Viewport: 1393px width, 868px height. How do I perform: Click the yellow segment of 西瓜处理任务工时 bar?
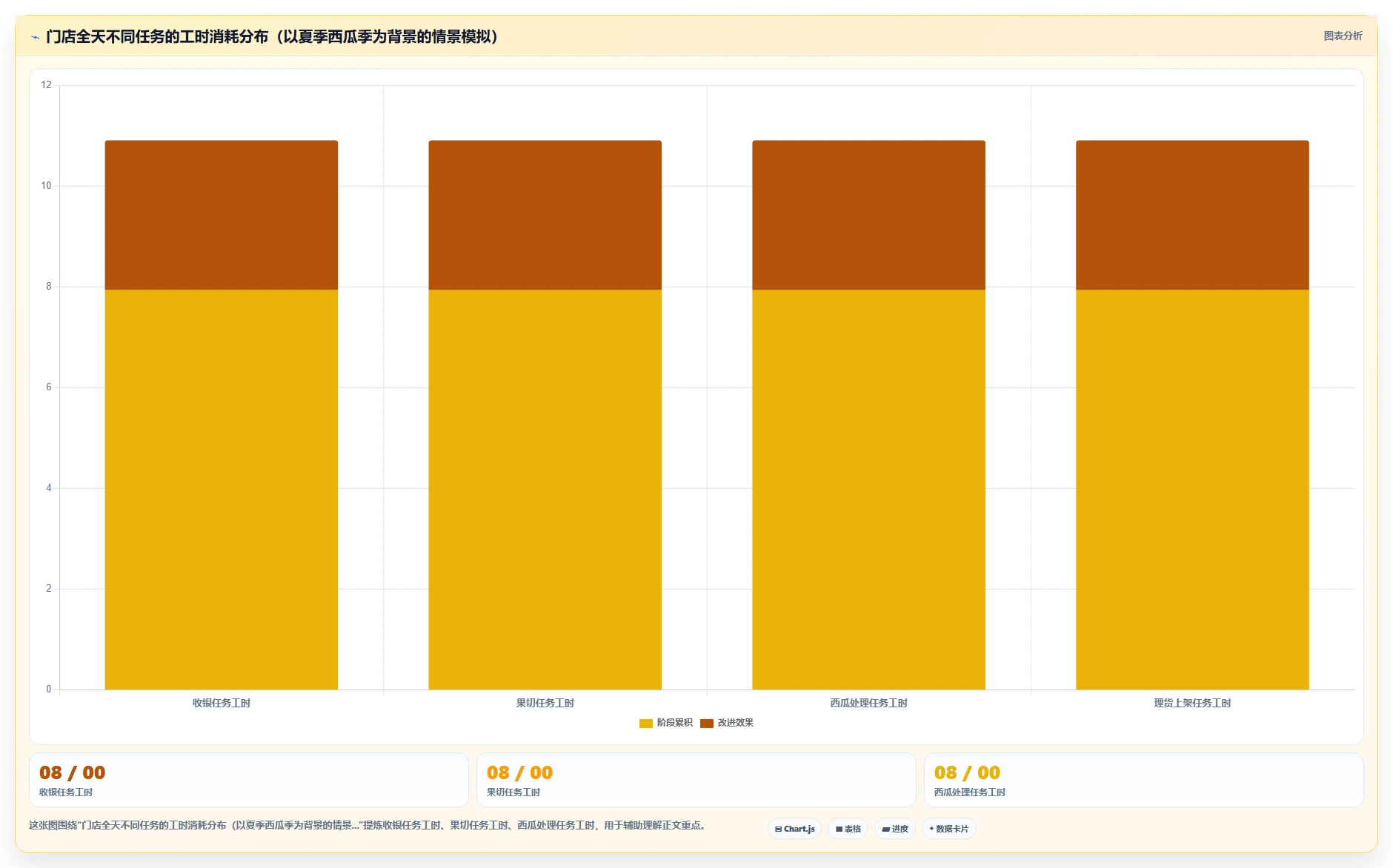coord(869,489)
